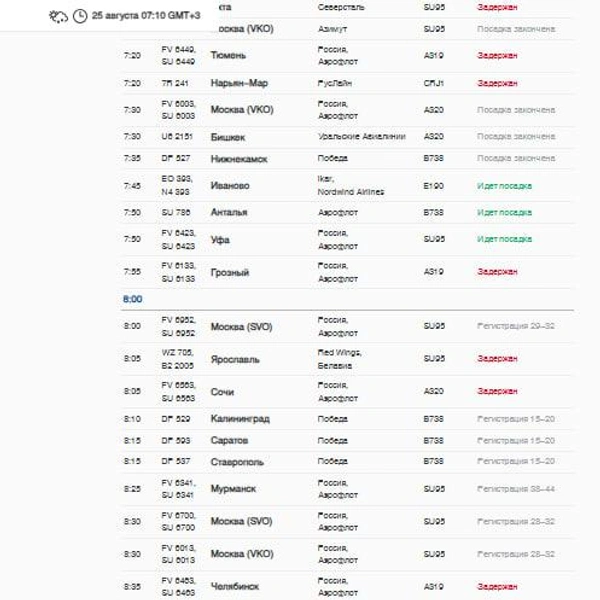Screen dimensions: 600x600
Task: Open the Тюмень flight row
Action: 347,55
